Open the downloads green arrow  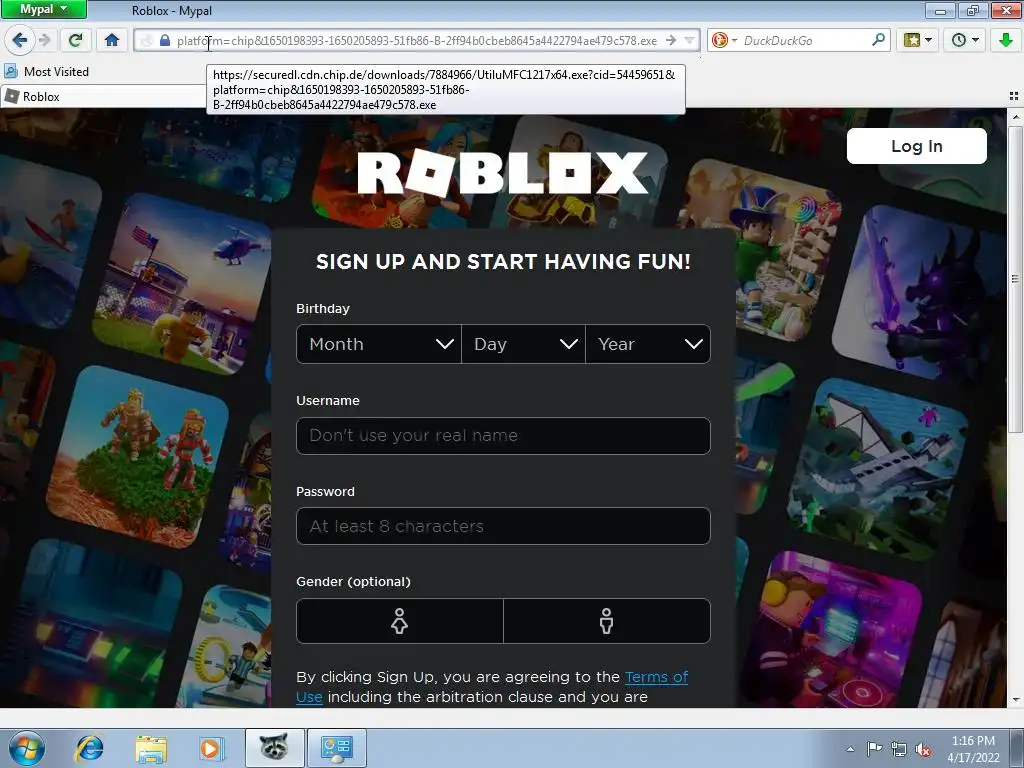1006,40
